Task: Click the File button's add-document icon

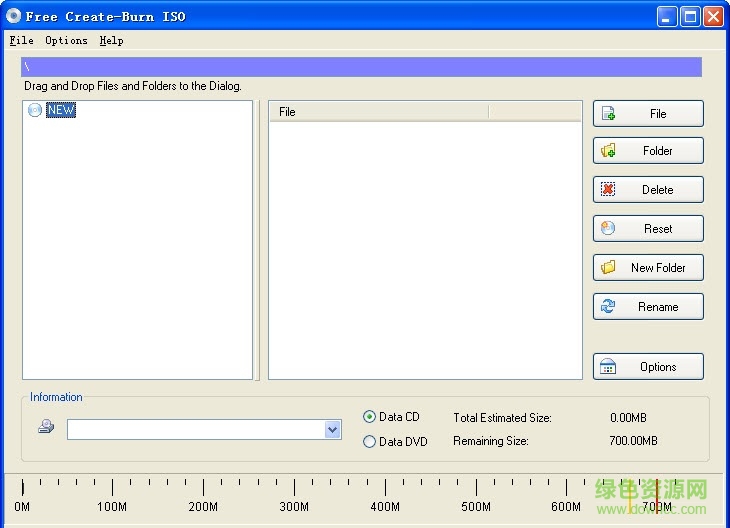Action: [608, 114]
